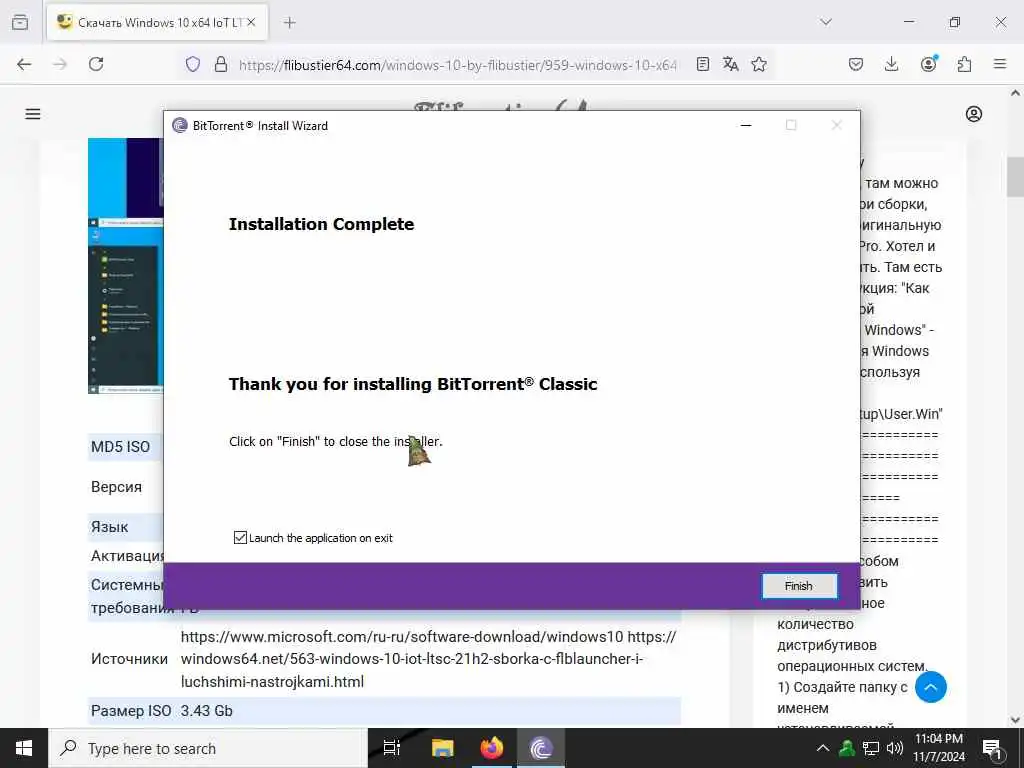Screen dimensions: 1024x768
Task: Click the Версия row label
Action: click(x=116, y=487)
